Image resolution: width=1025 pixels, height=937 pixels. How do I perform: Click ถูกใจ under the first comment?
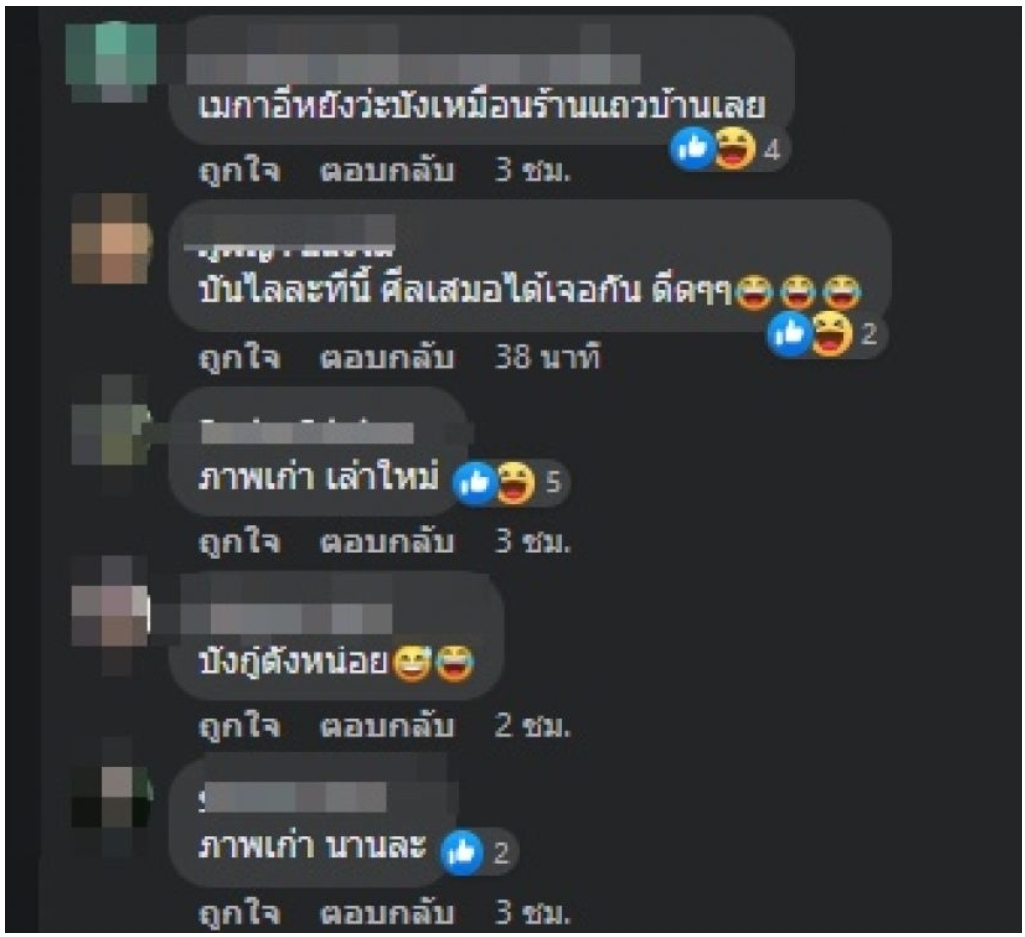pos(240,171)
